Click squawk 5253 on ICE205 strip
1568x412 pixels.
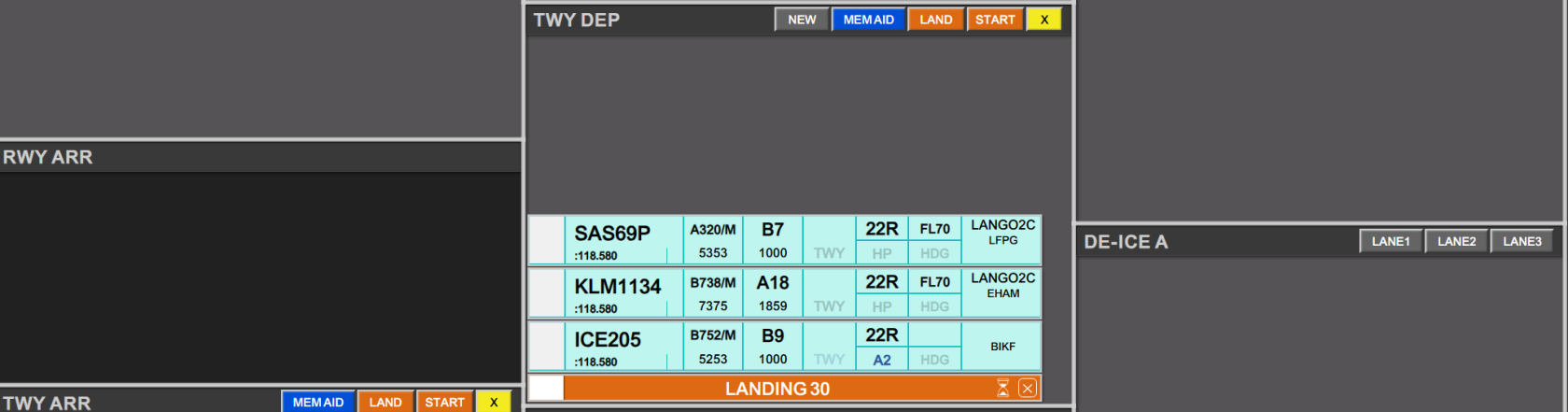713,360
